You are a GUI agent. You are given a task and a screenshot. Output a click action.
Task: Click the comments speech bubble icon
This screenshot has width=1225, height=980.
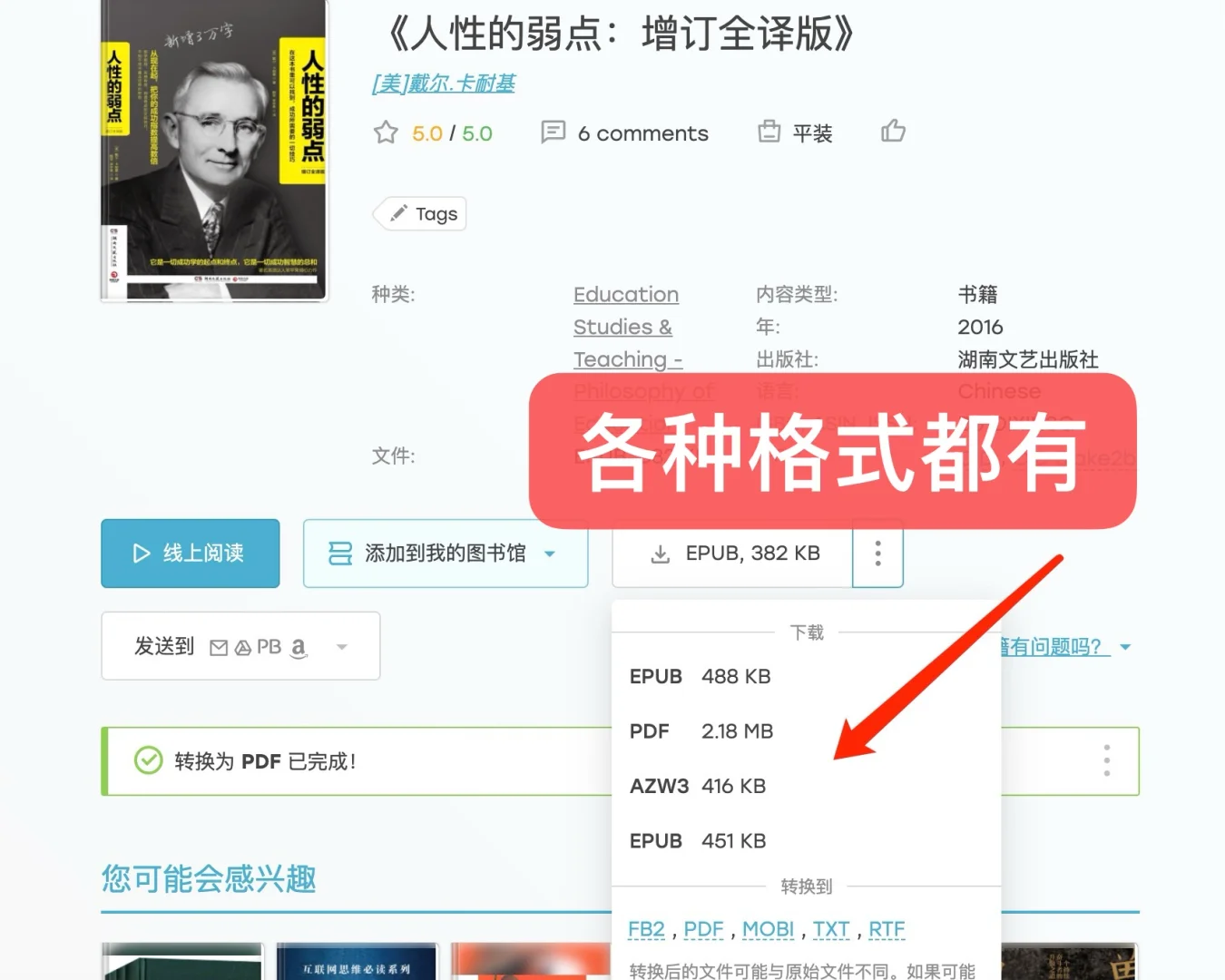(x=554, y=132)
